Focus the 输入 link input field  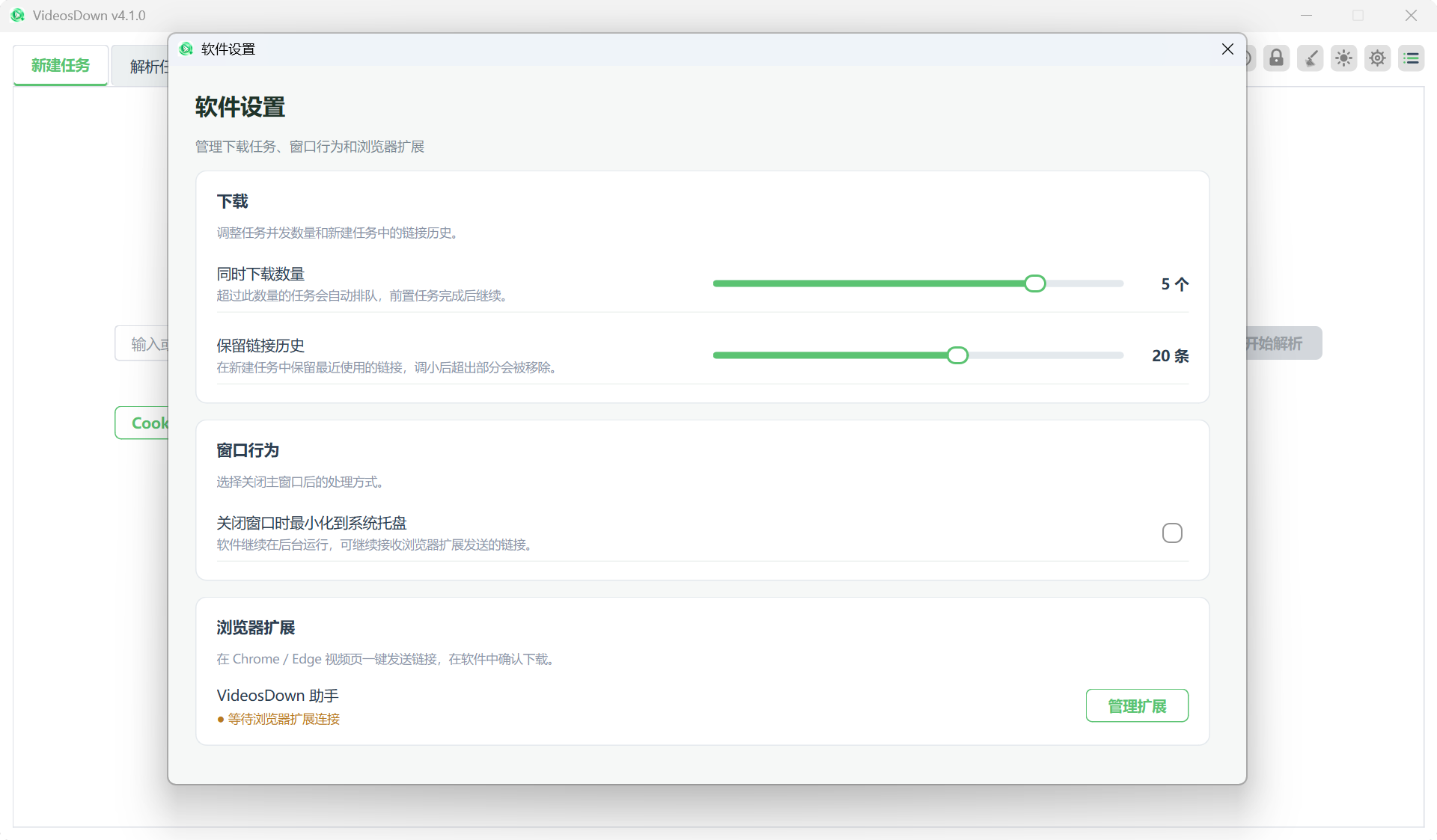coord(142,343)
